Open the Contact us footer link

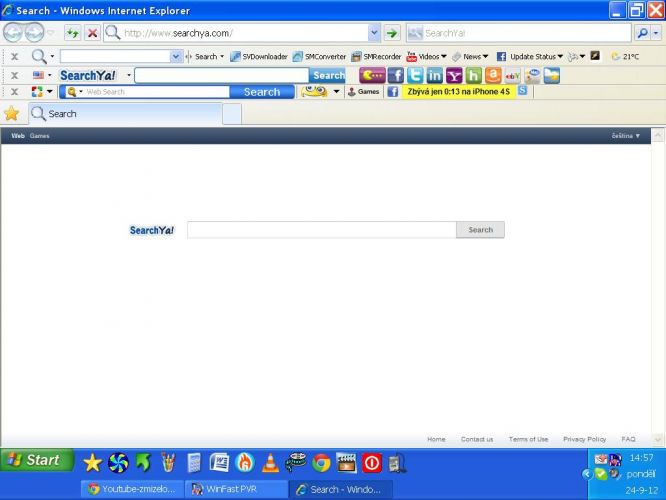tap(477, 439)
